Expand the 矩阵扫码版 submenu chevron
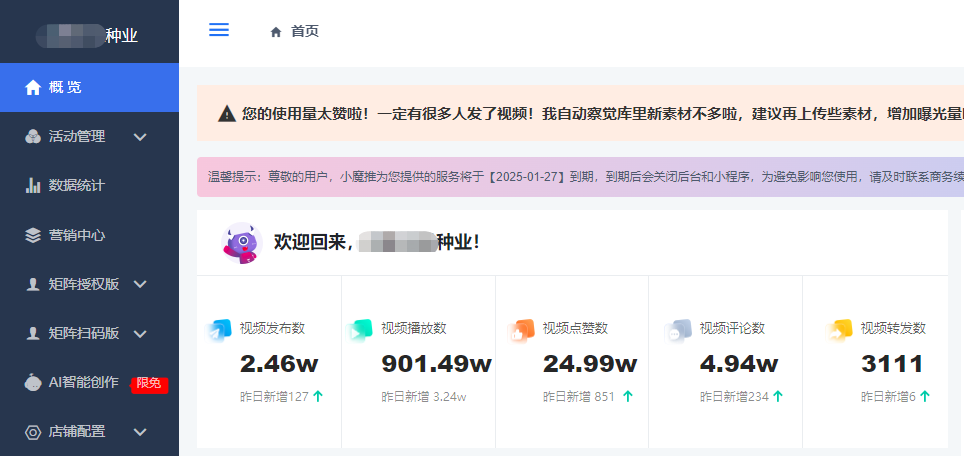This screenshot has width=964, height=456. coord(140,333)
